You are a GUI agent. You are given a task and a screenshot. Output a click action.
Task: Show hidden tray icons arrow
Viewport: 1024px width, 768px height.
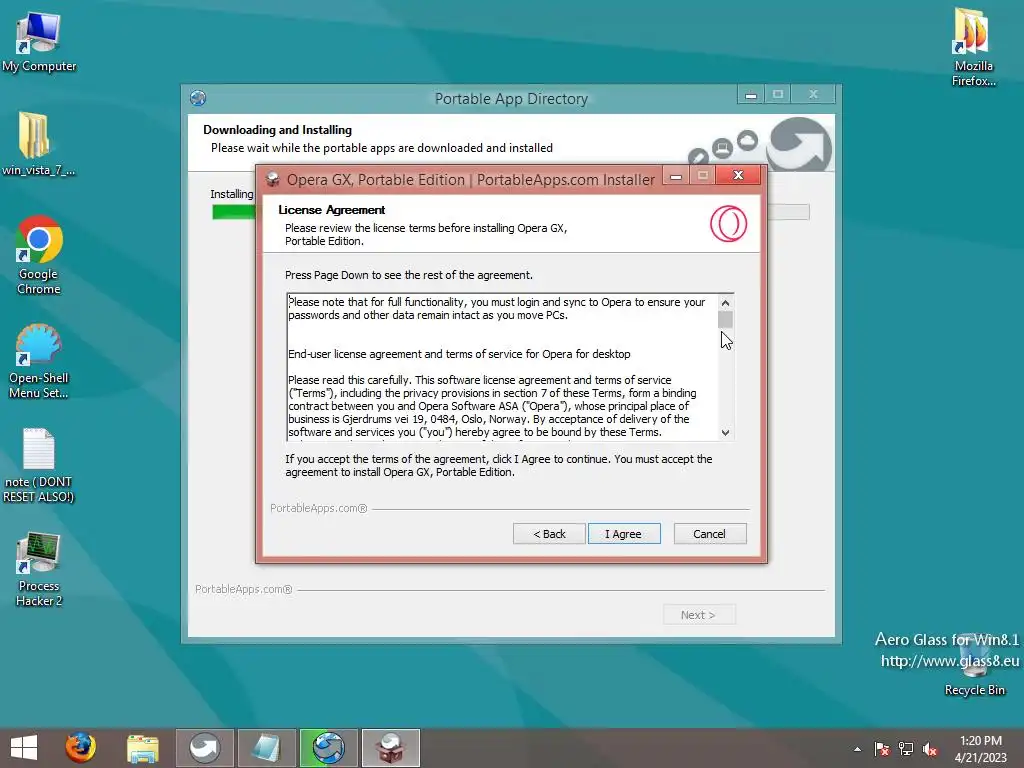point(857,749)
